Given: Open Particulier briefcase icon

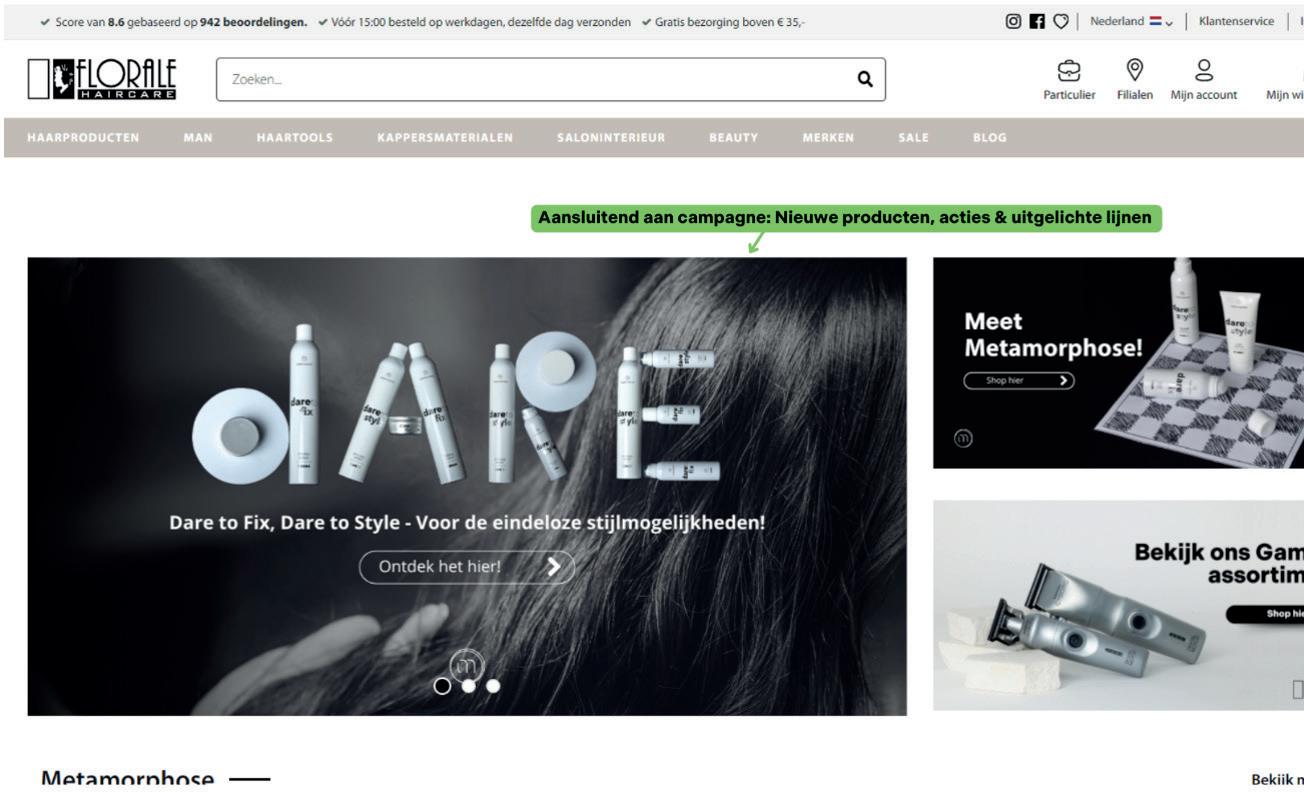Looking at the screenshot, I should [x=1069, y=71].
